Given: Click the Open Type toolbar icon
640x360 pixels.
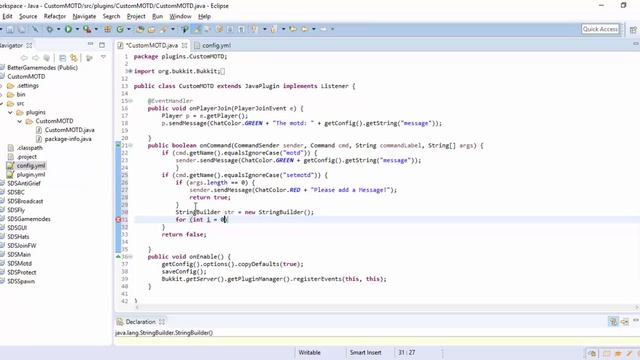Looking at the screenshot, I should click(140, 29).
